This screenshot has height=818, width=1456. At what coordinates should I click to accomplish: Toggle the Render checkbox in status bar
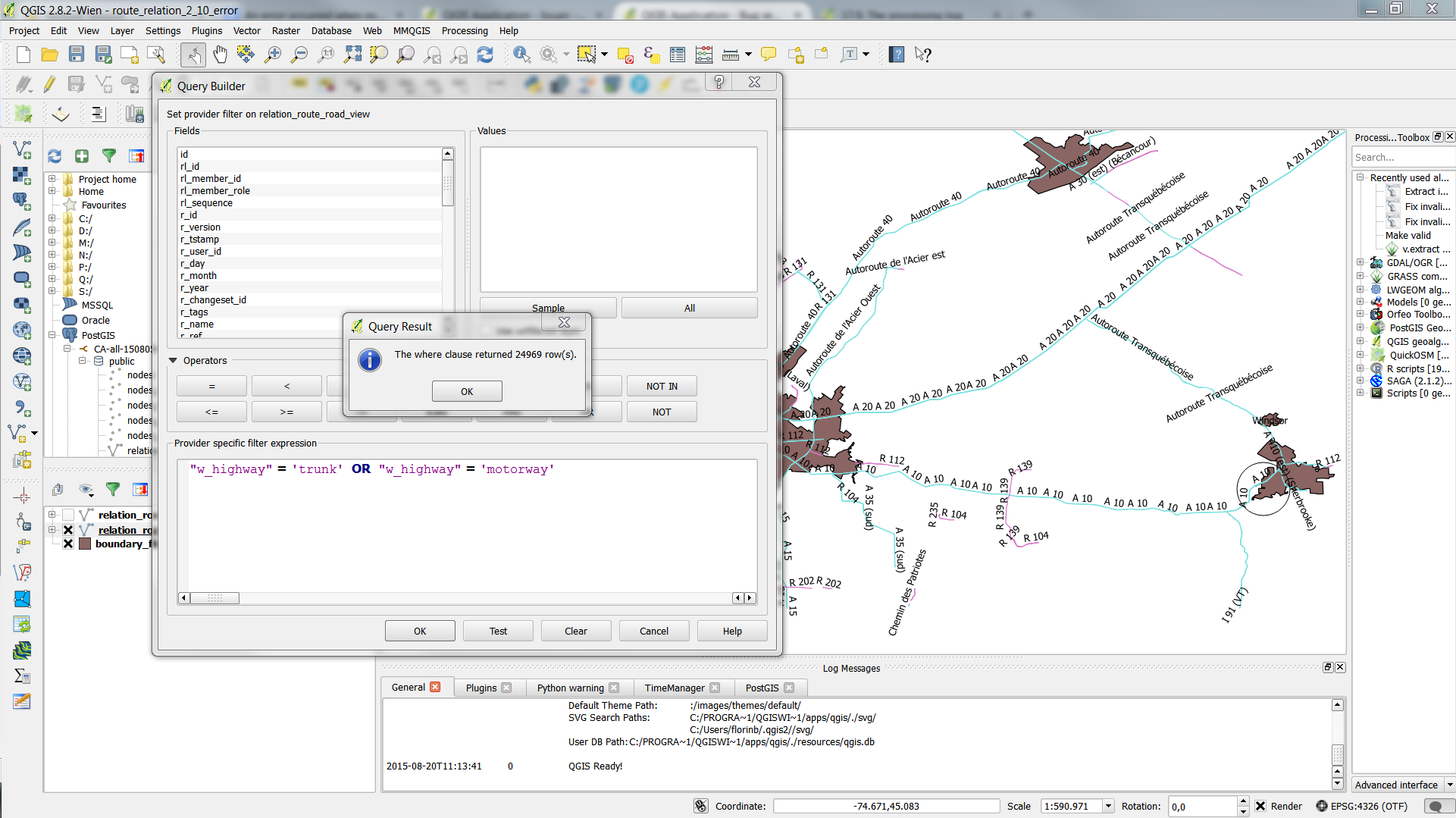click(x=1260, y=806)
